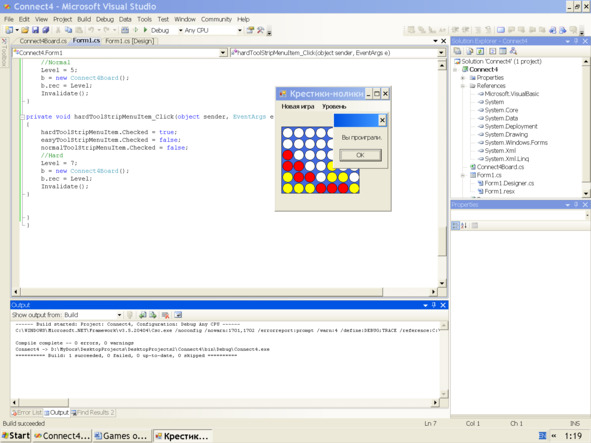Open the 'Новая игра' game menu
Viewport: 591px width, 443px height.
point(298,106)
